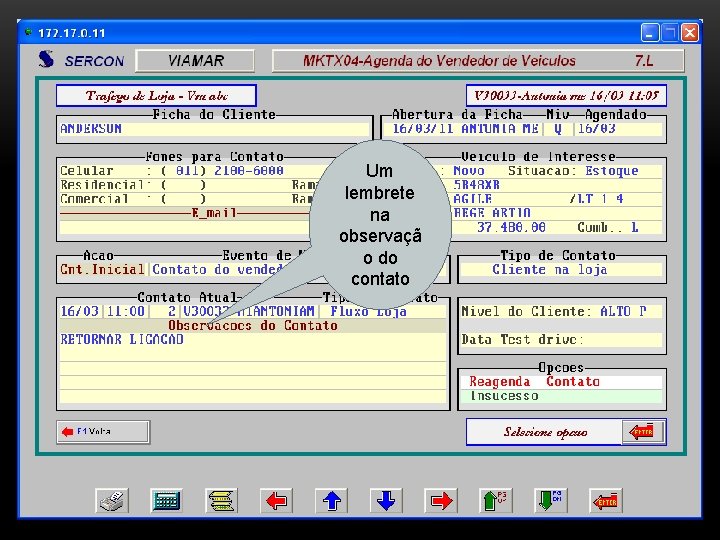Open the calculator icon in bottom toolbar
720x540 pixels.
click(166, 501)
